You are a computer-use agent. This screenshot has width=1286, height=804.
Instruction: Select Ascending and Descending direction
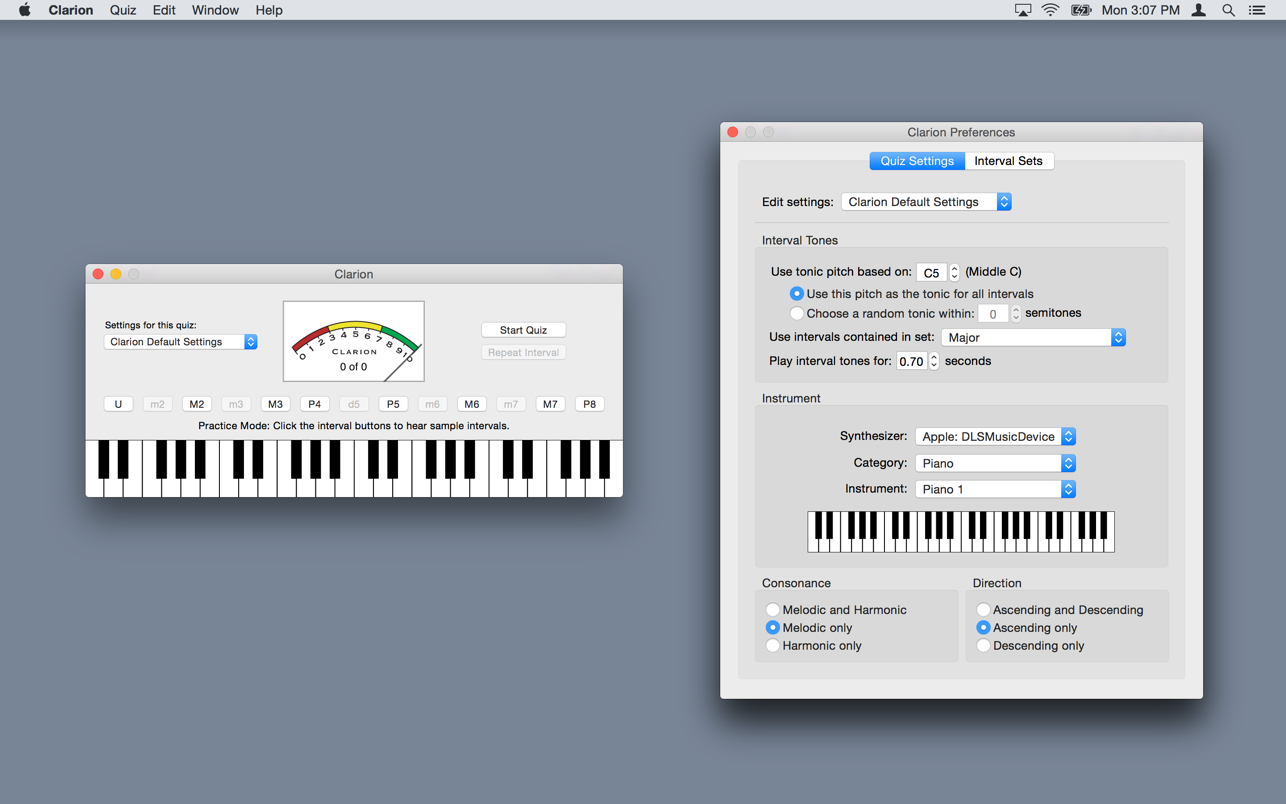coord(984,610)
